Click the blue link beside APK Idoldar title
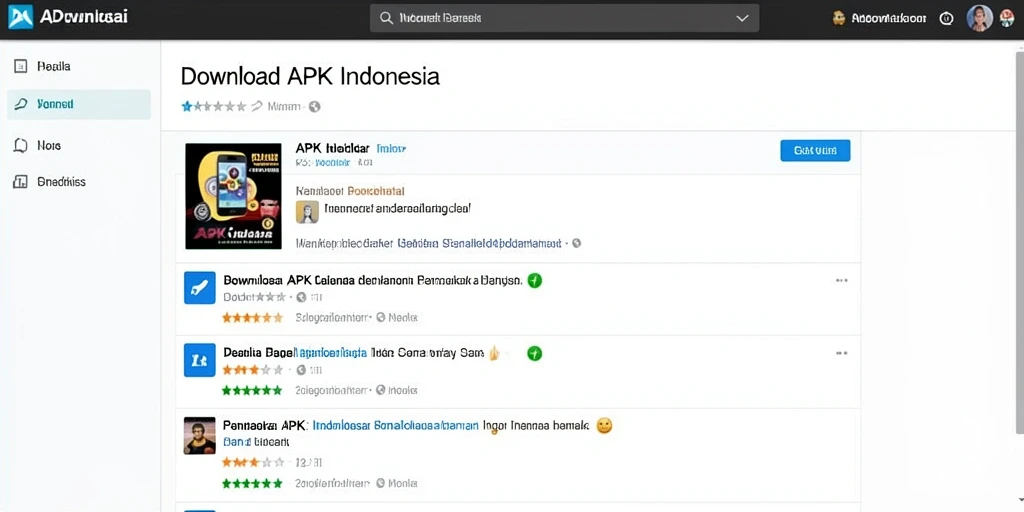Image resolution: width=1024 pixels, height=512 pixels. [391, 148]
